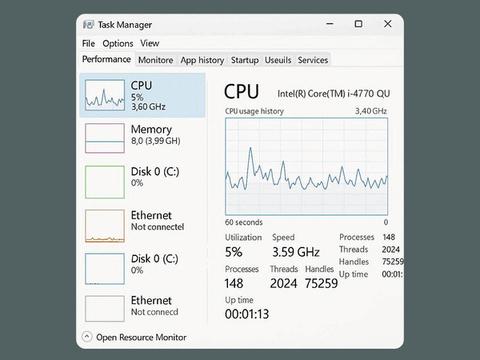Click the '00:01:13' up time value
480x360 pixels.
tap(247, 314)
